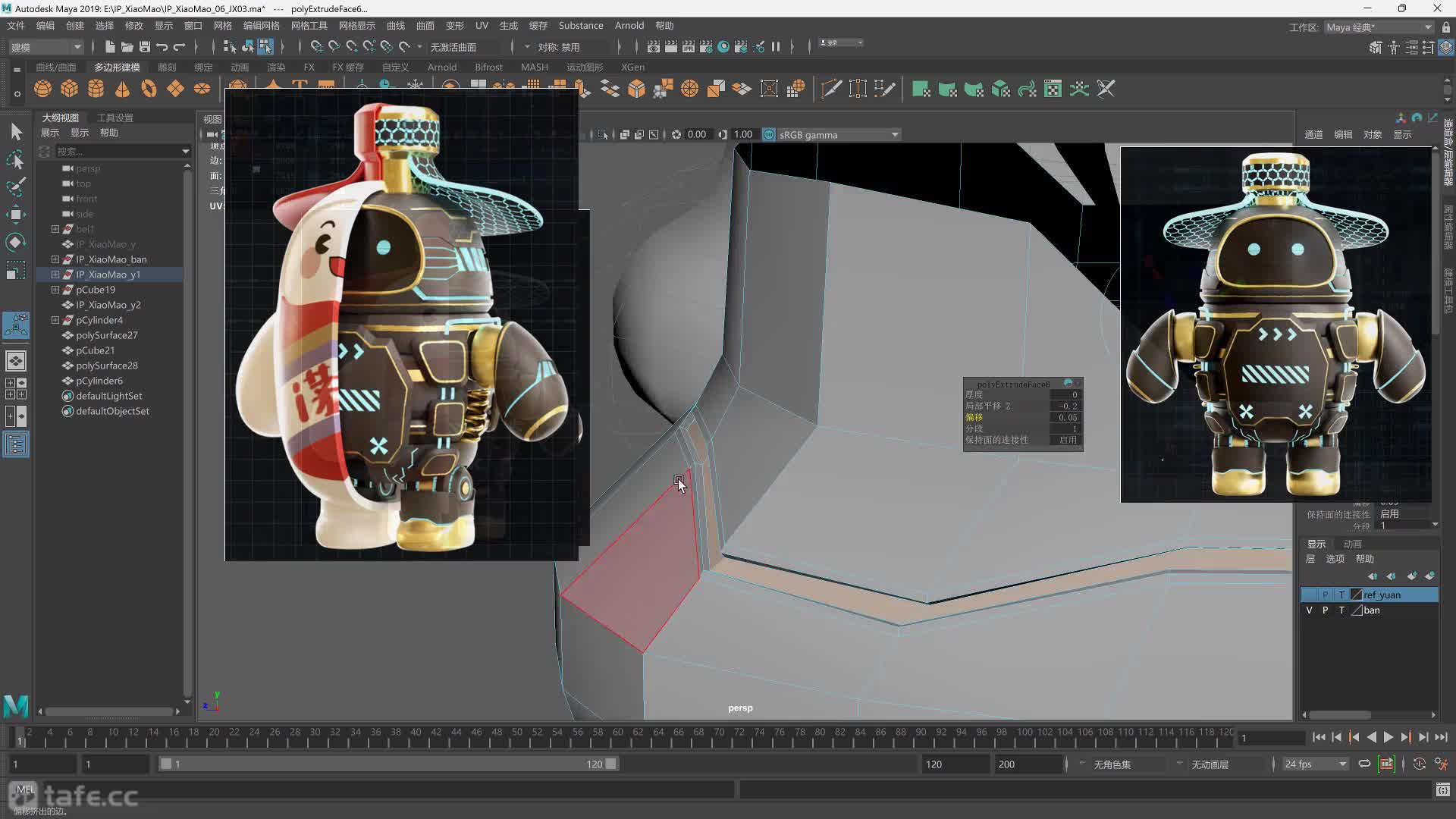The image size is (1456, 819).
Task: Create a polygon sphere from shelf
Action: 42,89
